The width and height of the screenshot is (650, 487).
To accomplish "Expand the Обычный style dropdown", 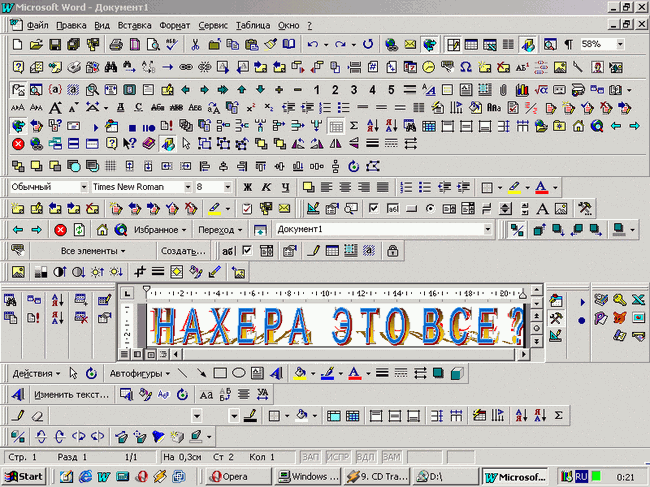I will pyautogui.click(x=83, y=187).
